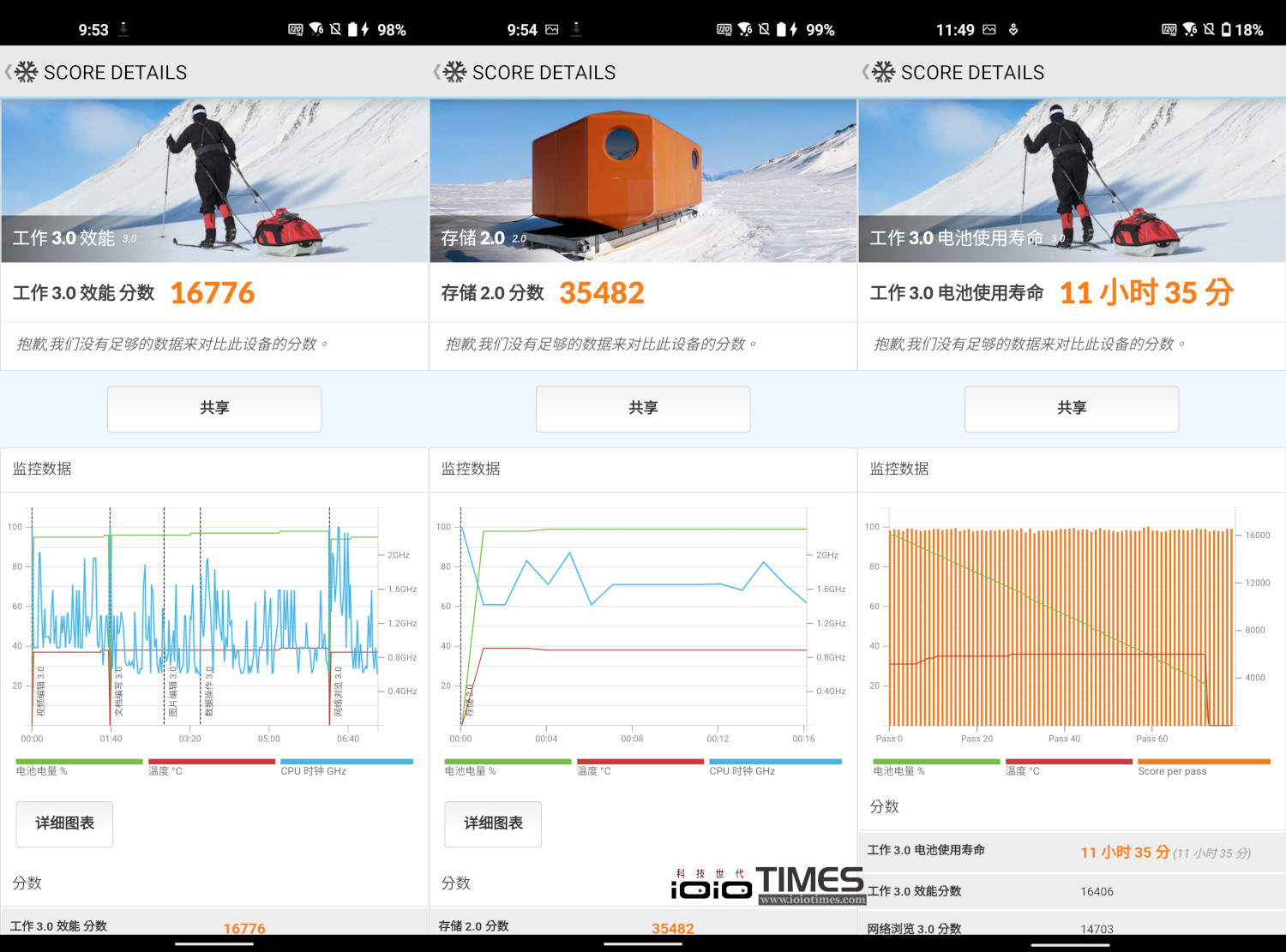Screen dimensions: 1286x952
Task: Tap the 工作 3.0 效能 分数 16776 bottom row
Action: coord(214,924)
